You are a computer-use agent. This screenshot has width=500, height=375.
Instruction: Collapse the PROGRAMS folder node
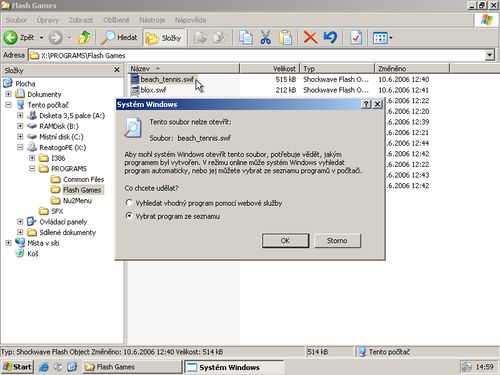[32, 169]
